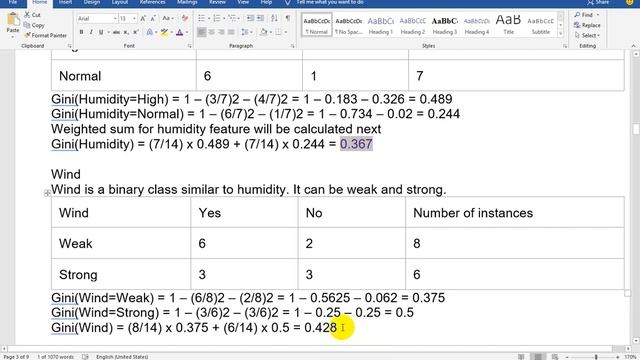Decrease paragraph indent
This screenshot has width=640, height=360.
[x=250, y=18]
